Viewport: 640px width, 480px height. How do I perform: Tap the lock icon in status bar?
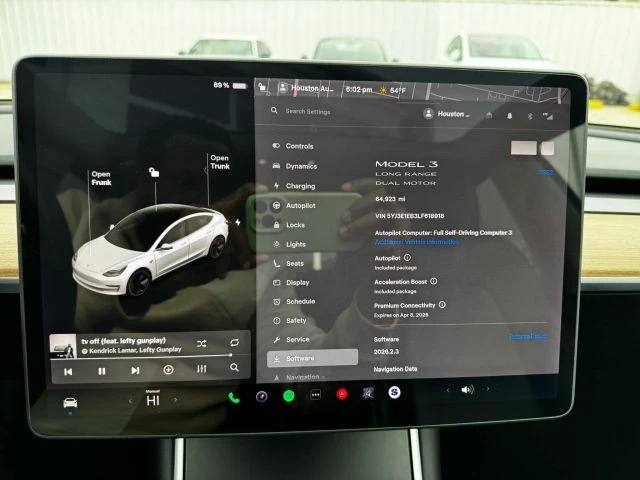tap(262, 87)
